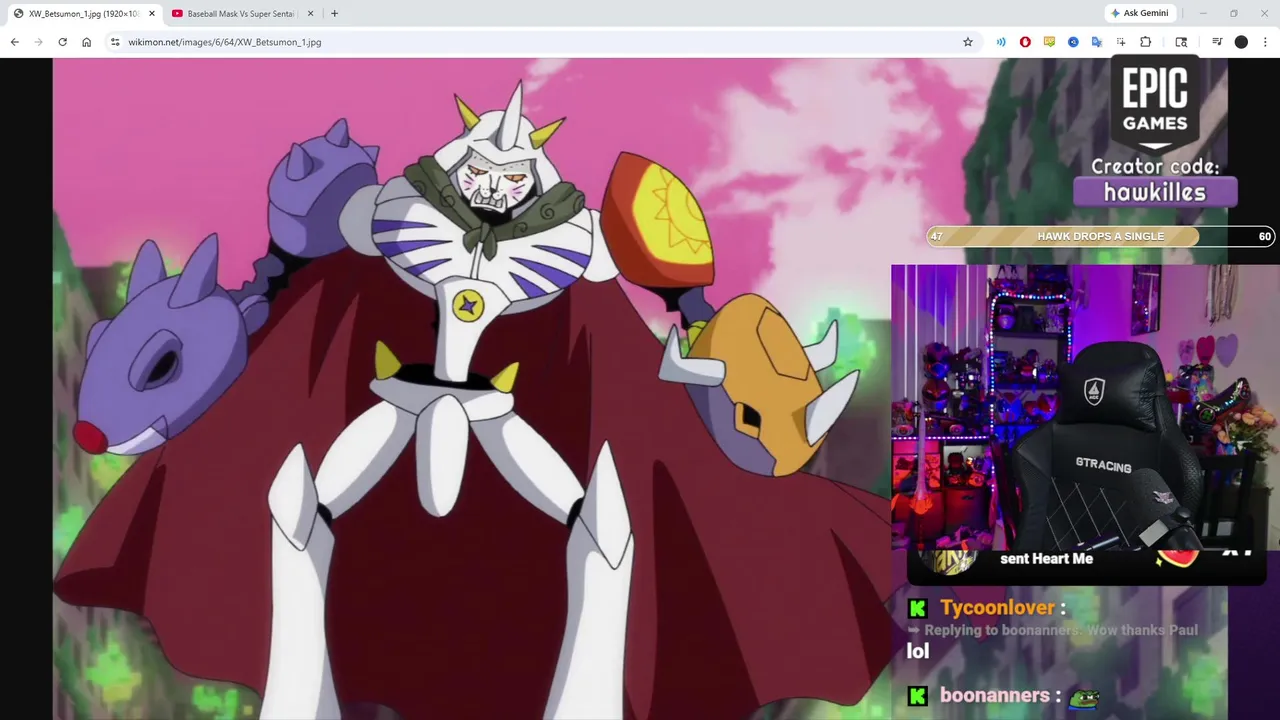Click the Tycoonlover username in chat
Screen dimensions: 1280x720
[x=997, y=607]
